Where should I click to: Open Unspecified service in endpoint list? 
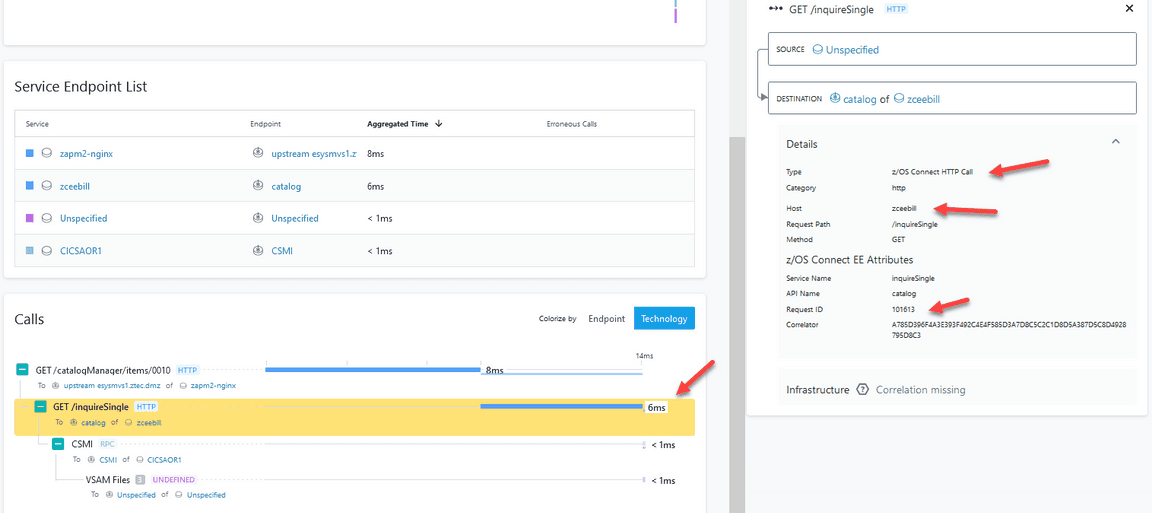tap(83, 218)
